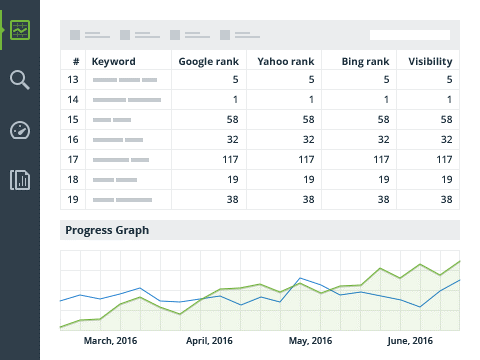Click the third gray toolbar square placeholder
This screenshot has width=480, height=360.
(175, 35)
